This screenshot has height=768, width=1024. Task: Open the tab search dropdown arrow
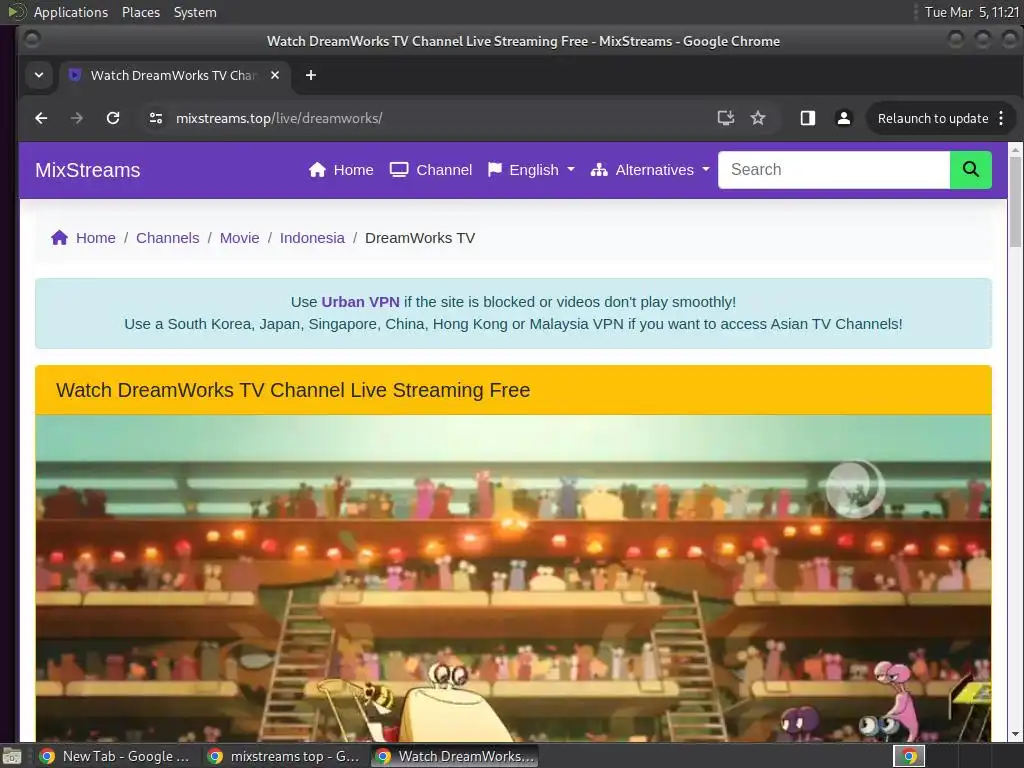[x=39, y=75]
